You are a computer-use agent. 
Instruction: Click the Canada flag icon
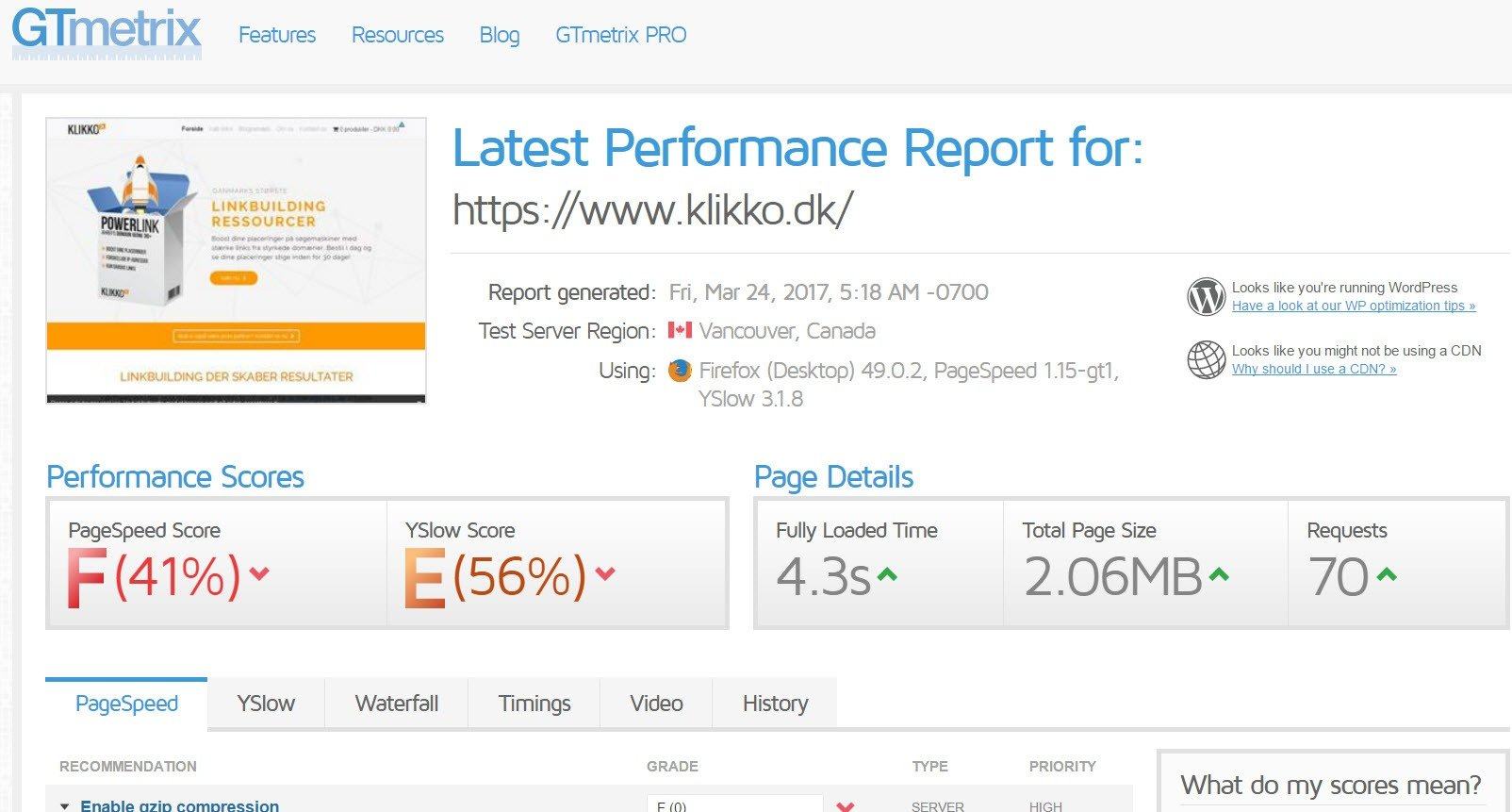(680, 330)
